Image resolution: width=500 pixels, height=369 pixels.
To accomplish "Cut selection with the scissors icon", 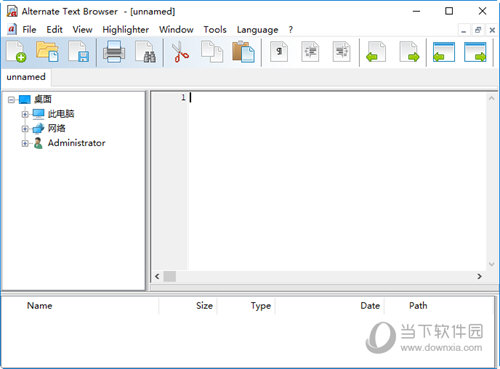I will click(180, 52).
